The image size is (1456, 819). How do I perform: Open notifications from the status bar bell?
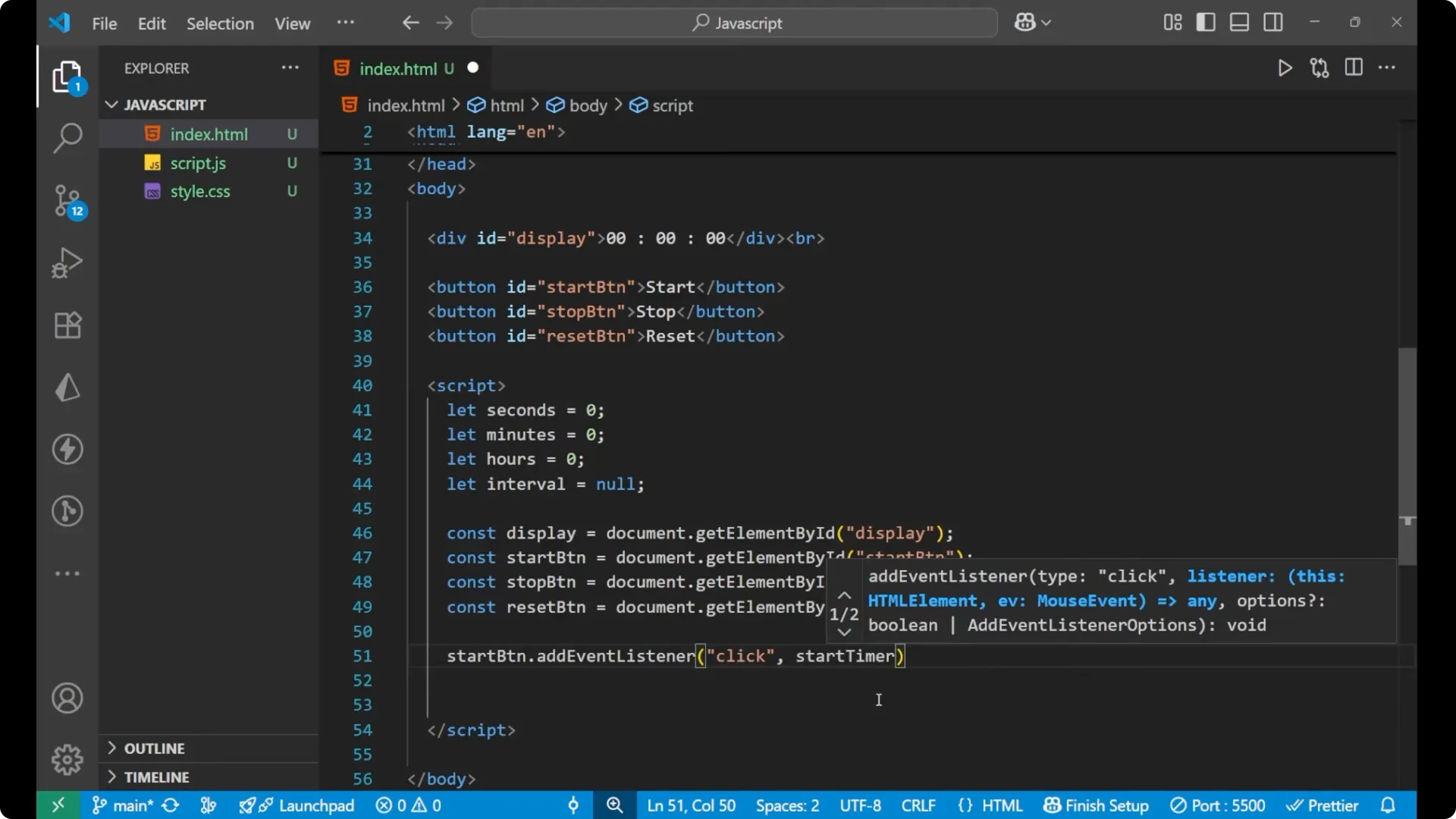point(1389,805)
